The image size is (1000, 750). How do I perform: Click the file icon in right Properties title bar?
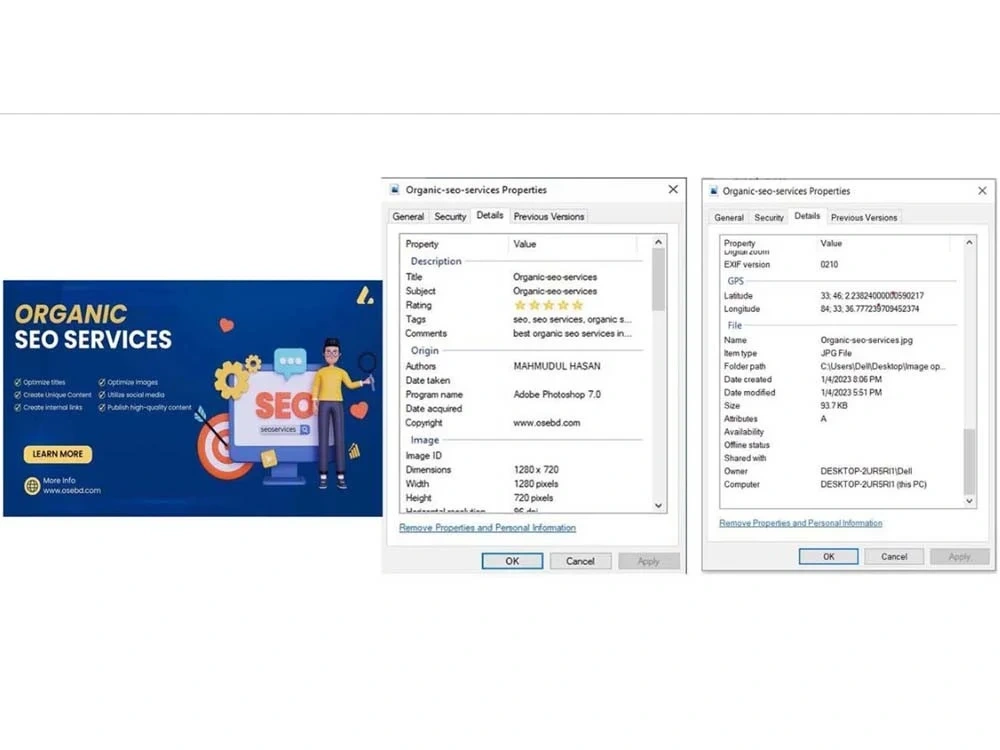tap(714, 191)
